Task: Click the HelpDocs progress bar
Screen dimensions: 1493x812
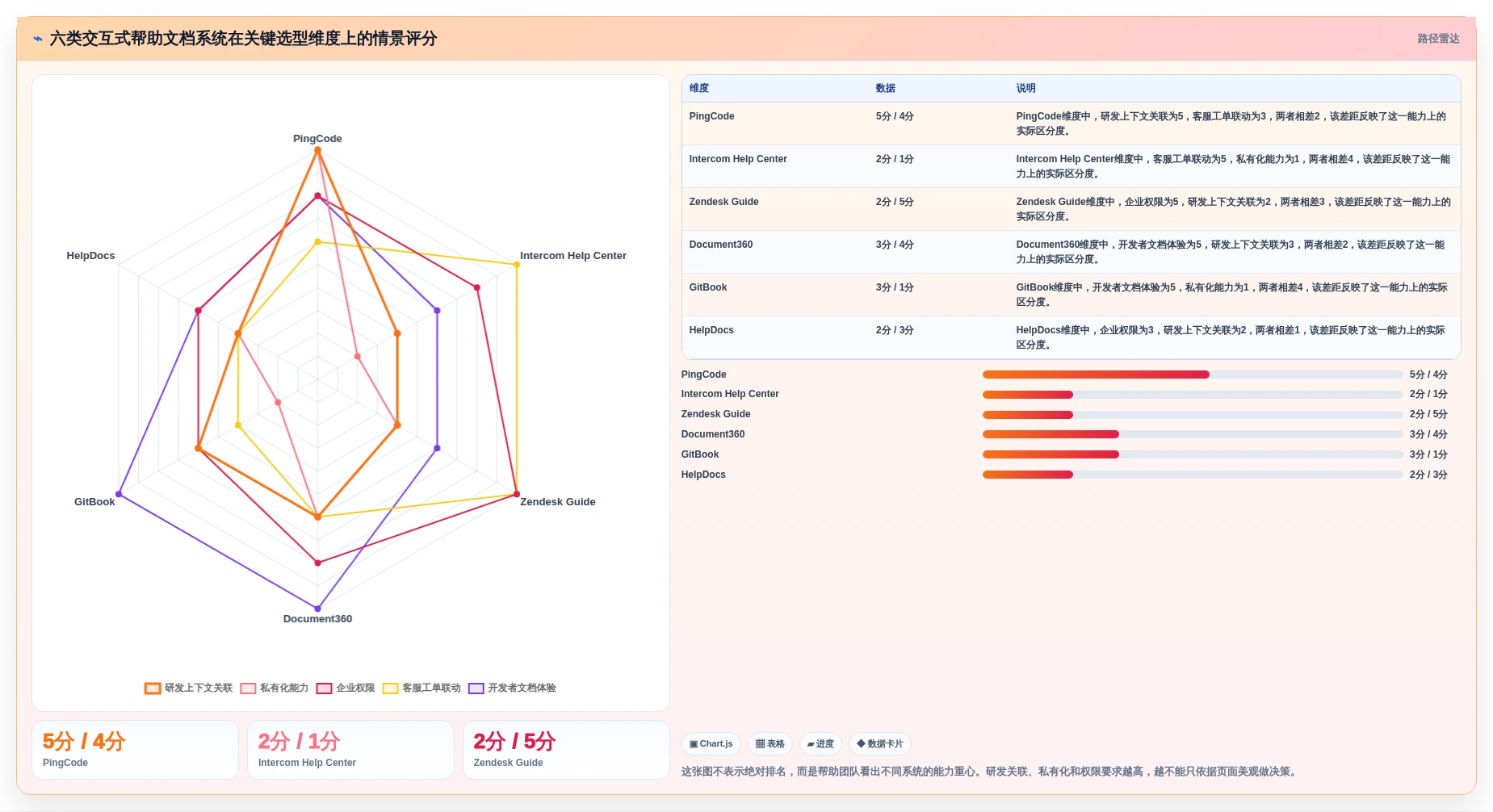Action: tap(1193, 475)
